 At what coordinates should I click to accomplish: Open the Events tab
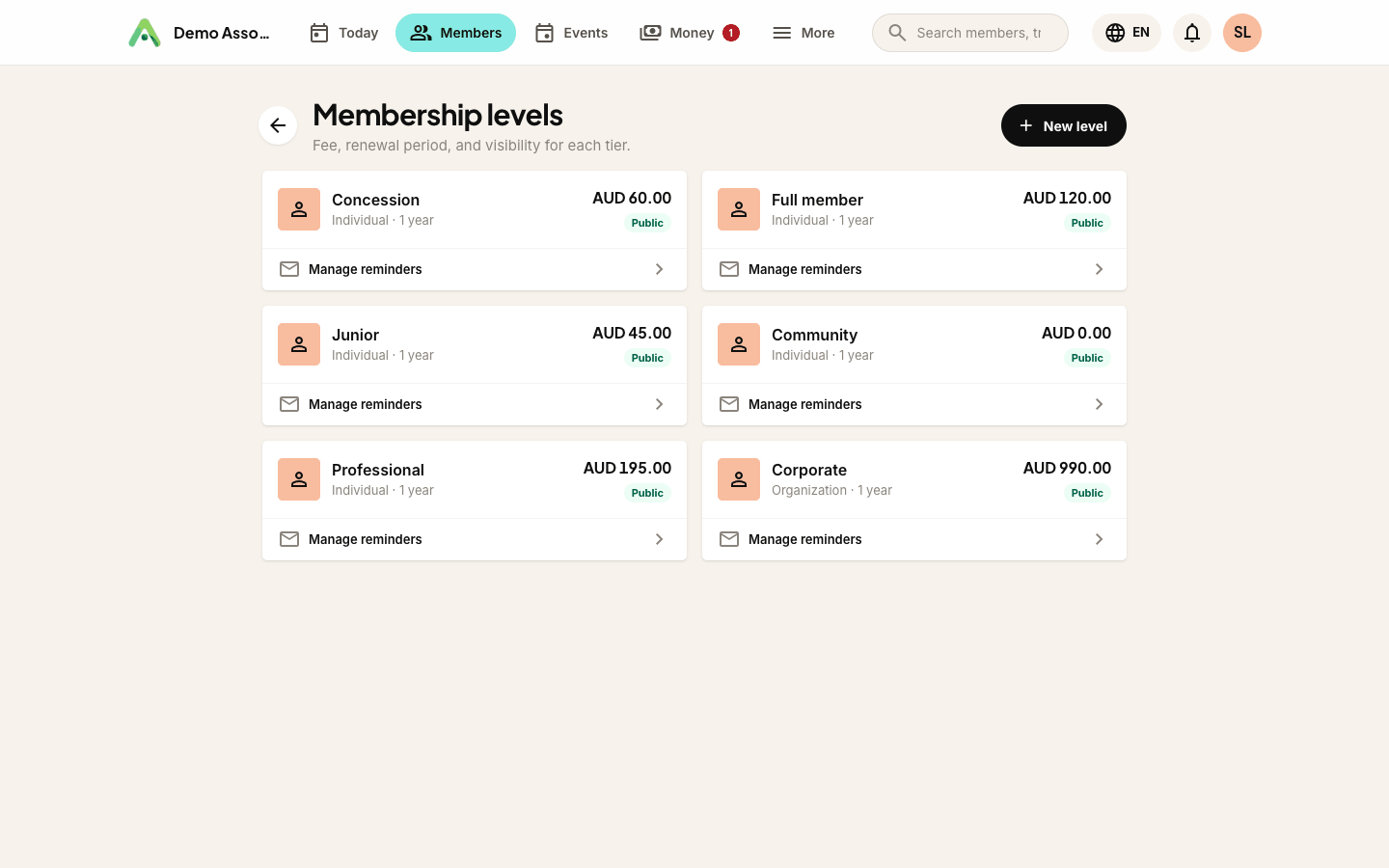point(571,33)
